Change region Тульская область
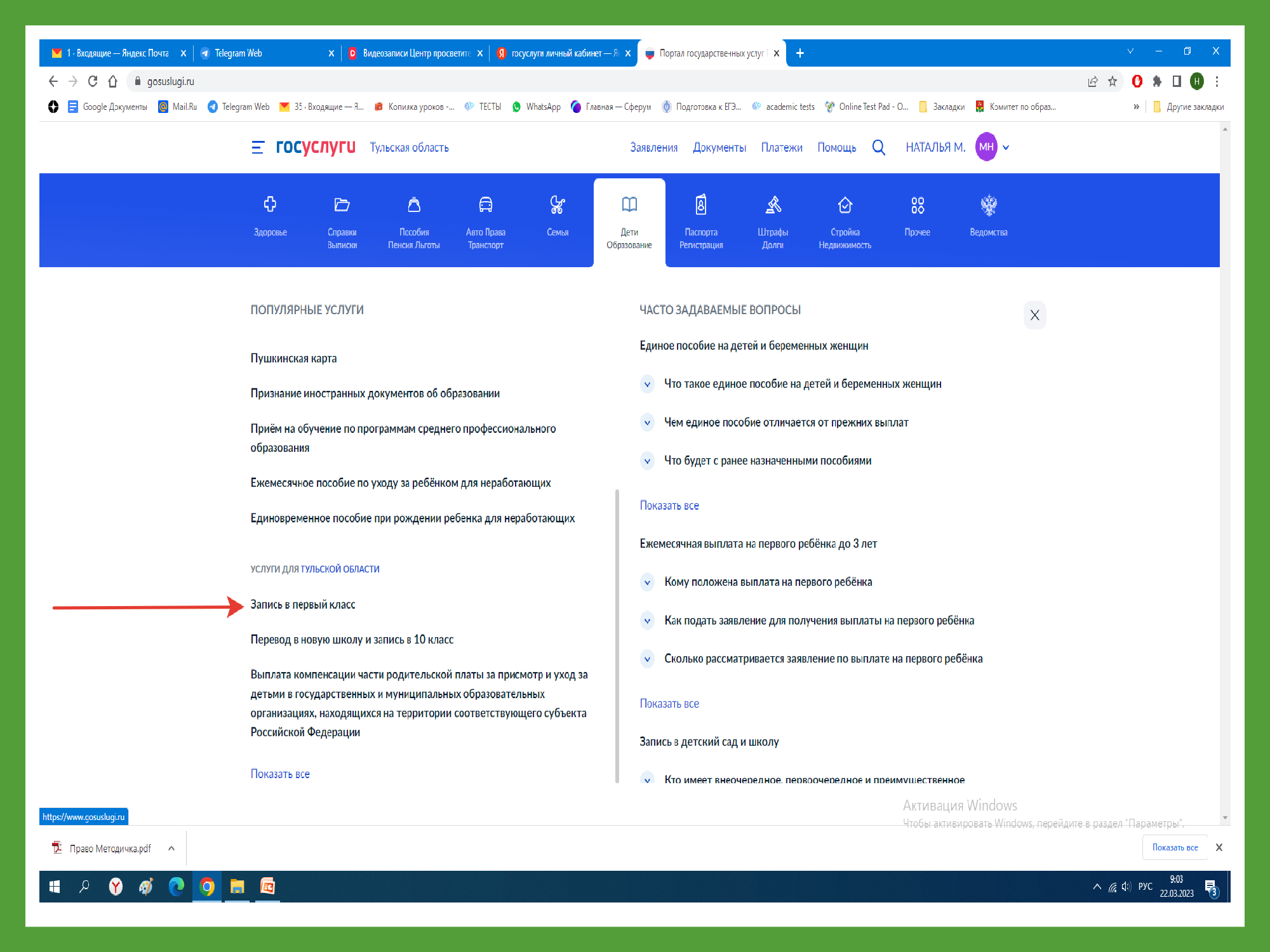Viewport: 1270px width, 952px height. pyautogui.click(x=409, y=147)
